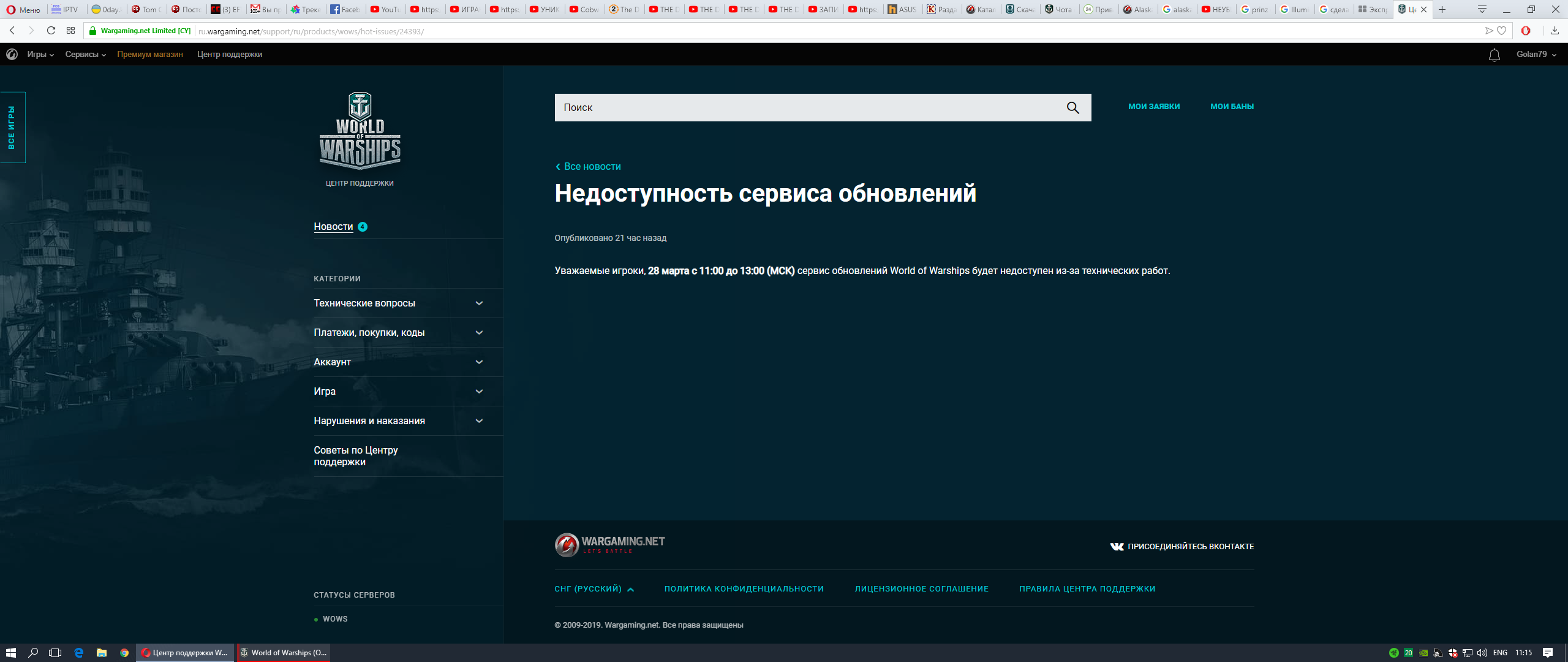Image resolution: width=1568 pixels, height=662 pixels.
Task: Open the Игры dropdown menu
Action: [40, 55]
